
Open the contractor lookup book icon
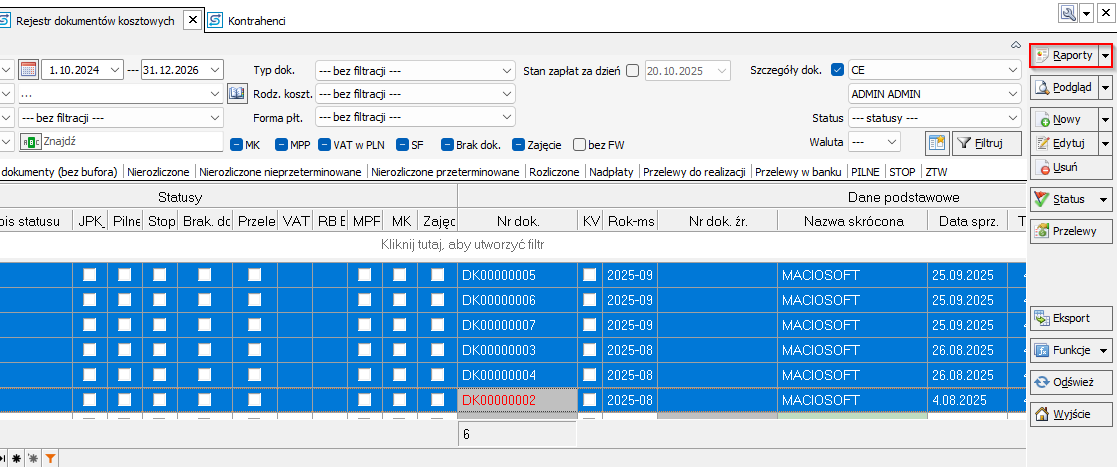click(x=237, y=94)
